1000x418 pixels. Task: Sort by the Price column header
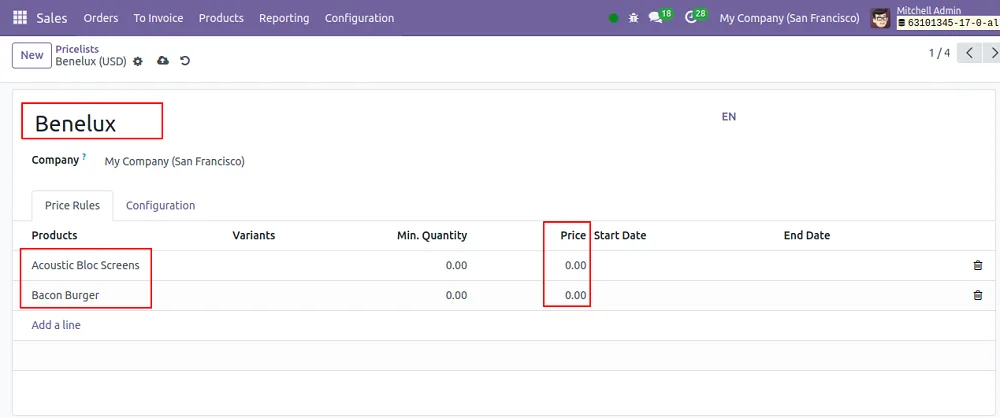(573, 235)
